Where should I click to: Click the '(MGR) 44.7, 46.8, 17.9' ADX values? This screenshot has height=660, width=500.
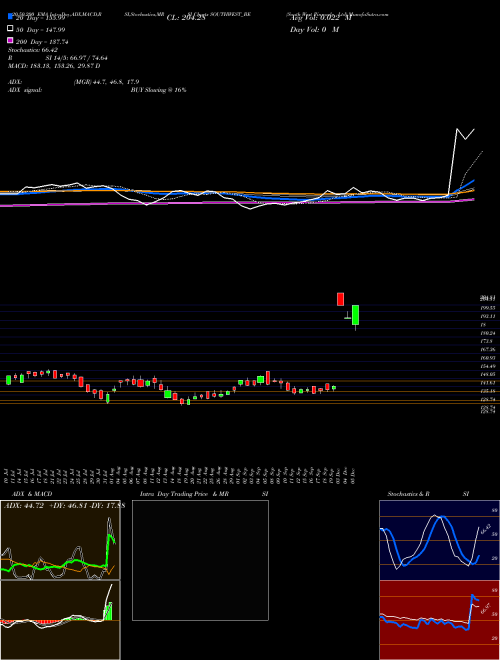tap(106, 82)
